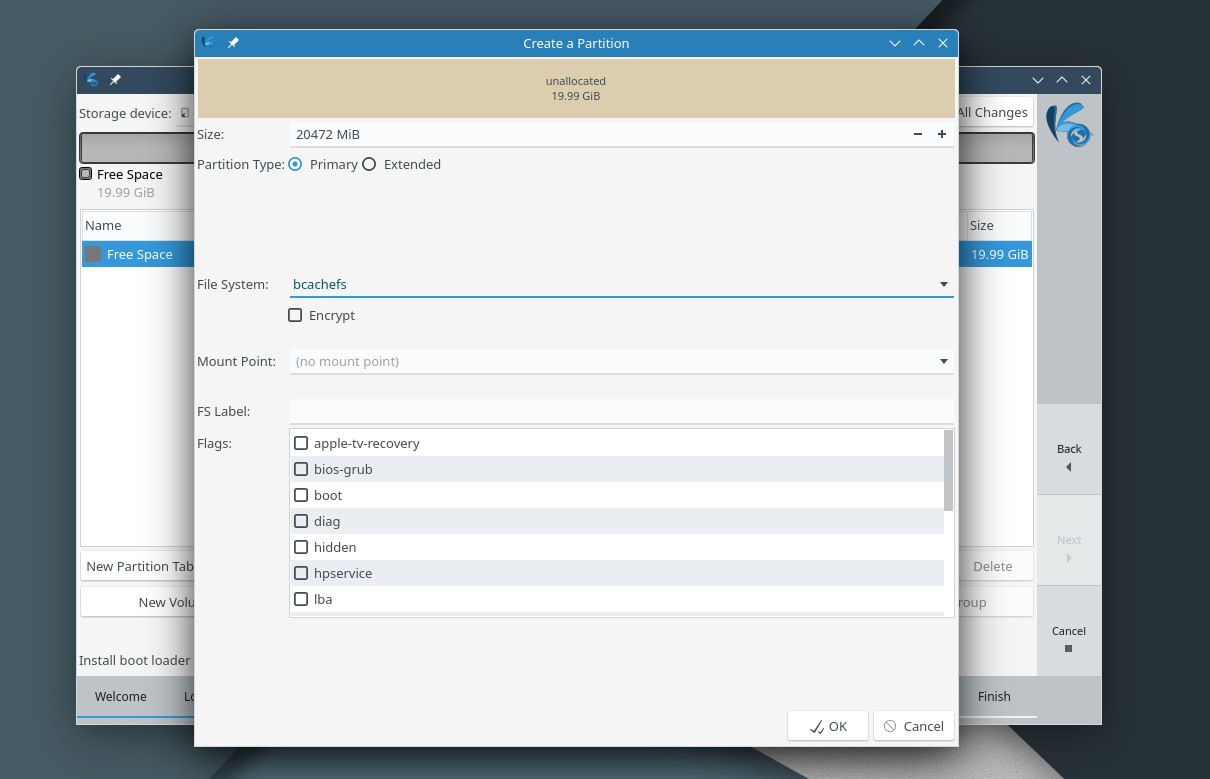Click the KaOS logo in installer sidebar
The image size is (1210, 779).
[x=1069, y=126]
